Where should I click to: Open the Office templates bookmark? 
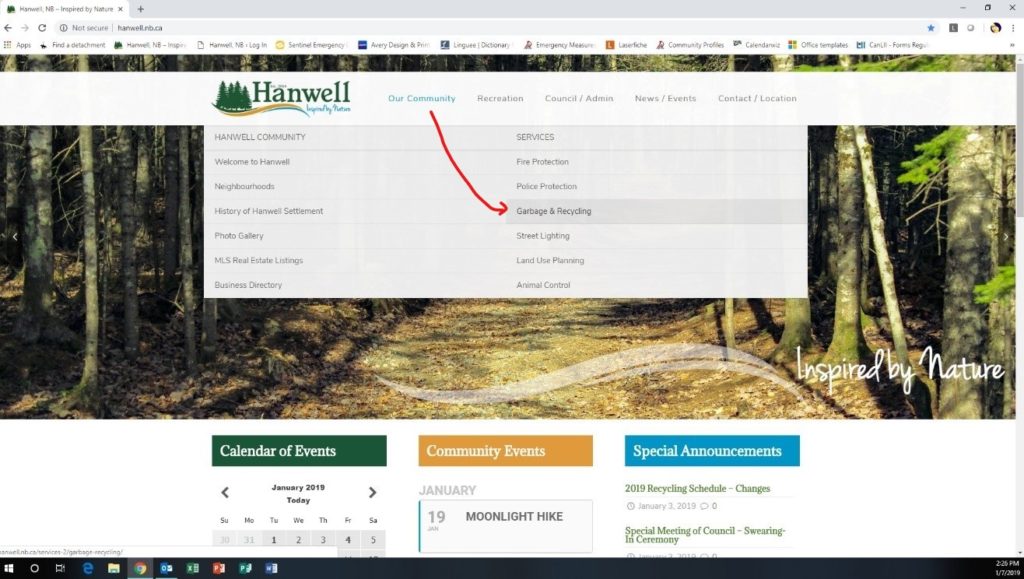[x=818, y=45]
